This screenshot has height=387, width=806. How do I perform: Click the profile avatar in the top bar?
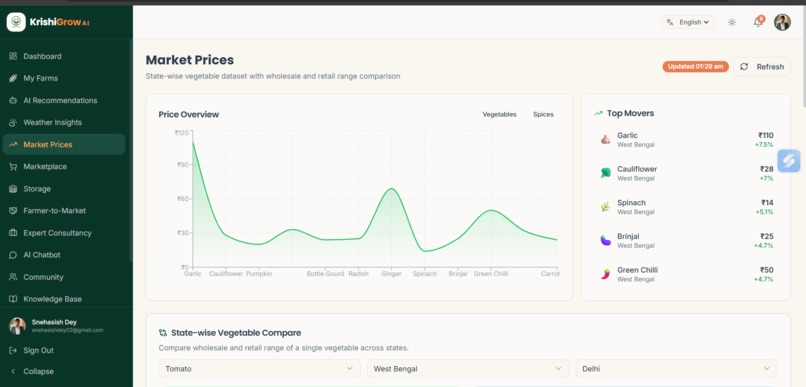pos(782,22)
